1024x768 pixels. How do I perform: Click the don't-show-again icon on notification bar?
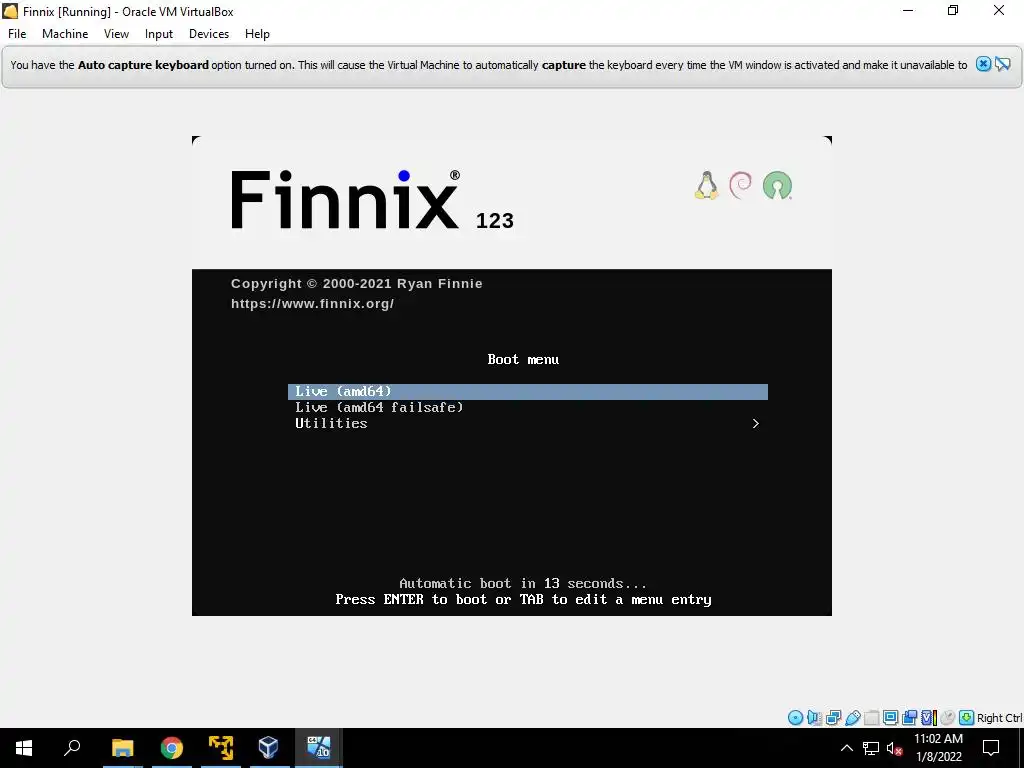(1002, 64)
